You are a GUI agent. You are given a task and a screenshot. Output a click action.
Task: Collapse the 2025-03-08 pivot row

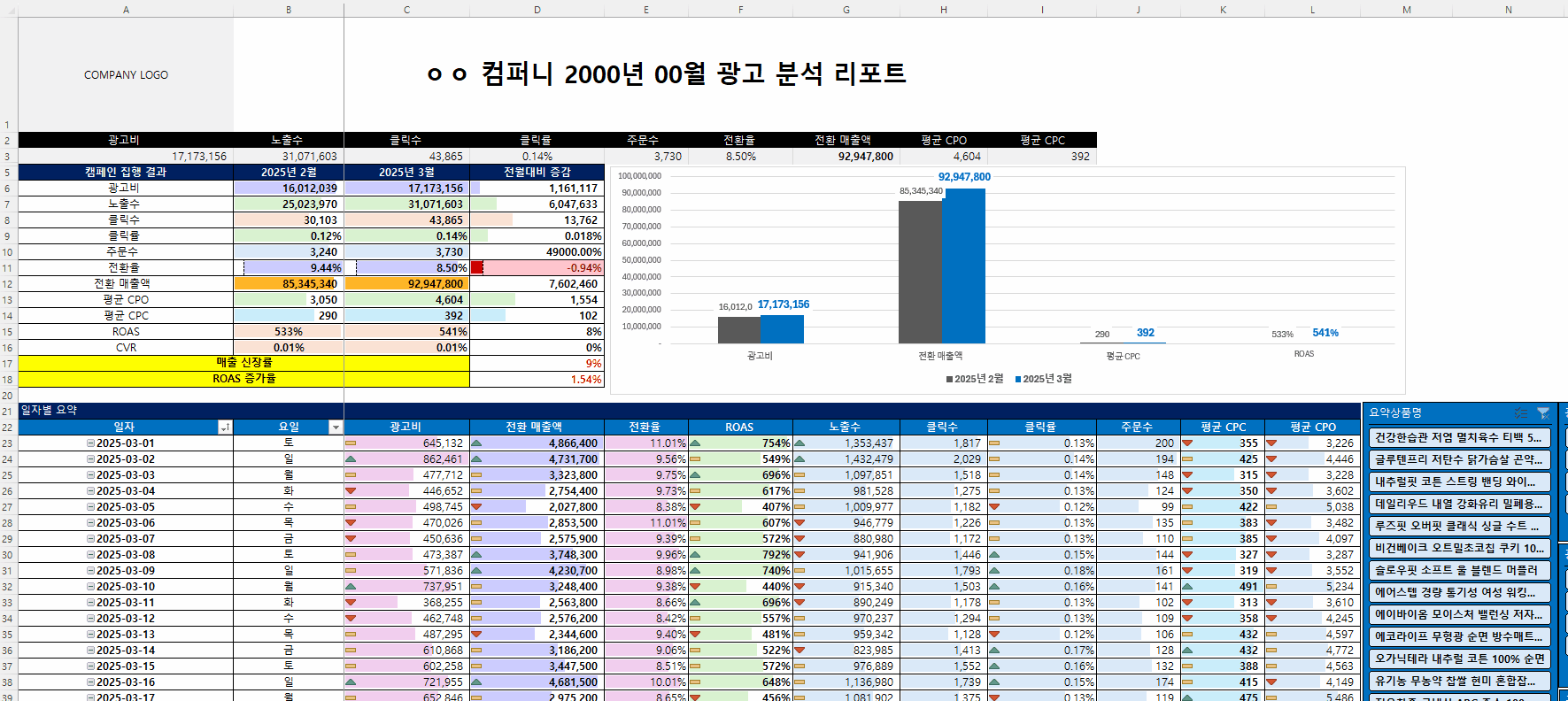click(x=90, y=555)
